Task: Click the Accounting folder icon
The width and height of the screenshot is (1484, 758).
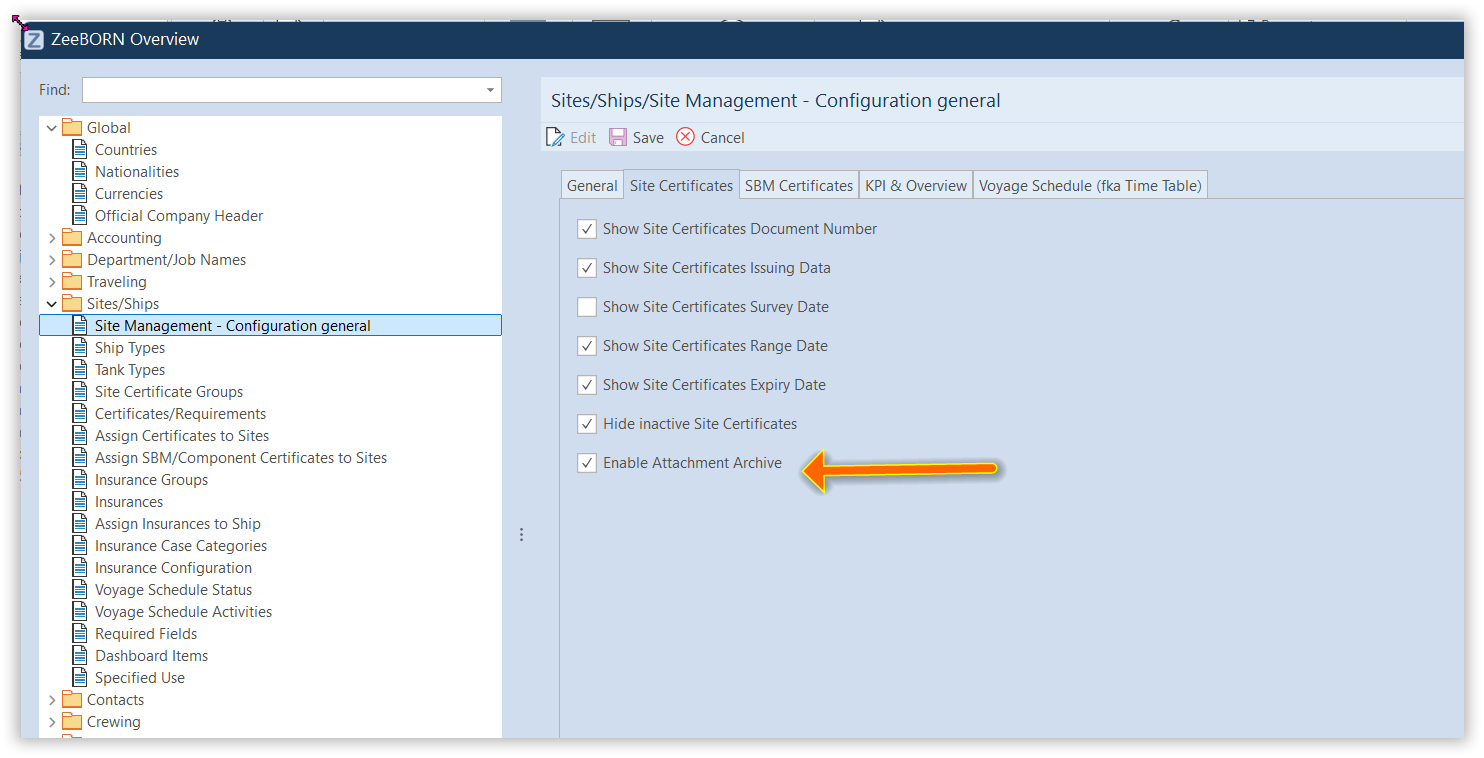Action: (x=71, y=238)
